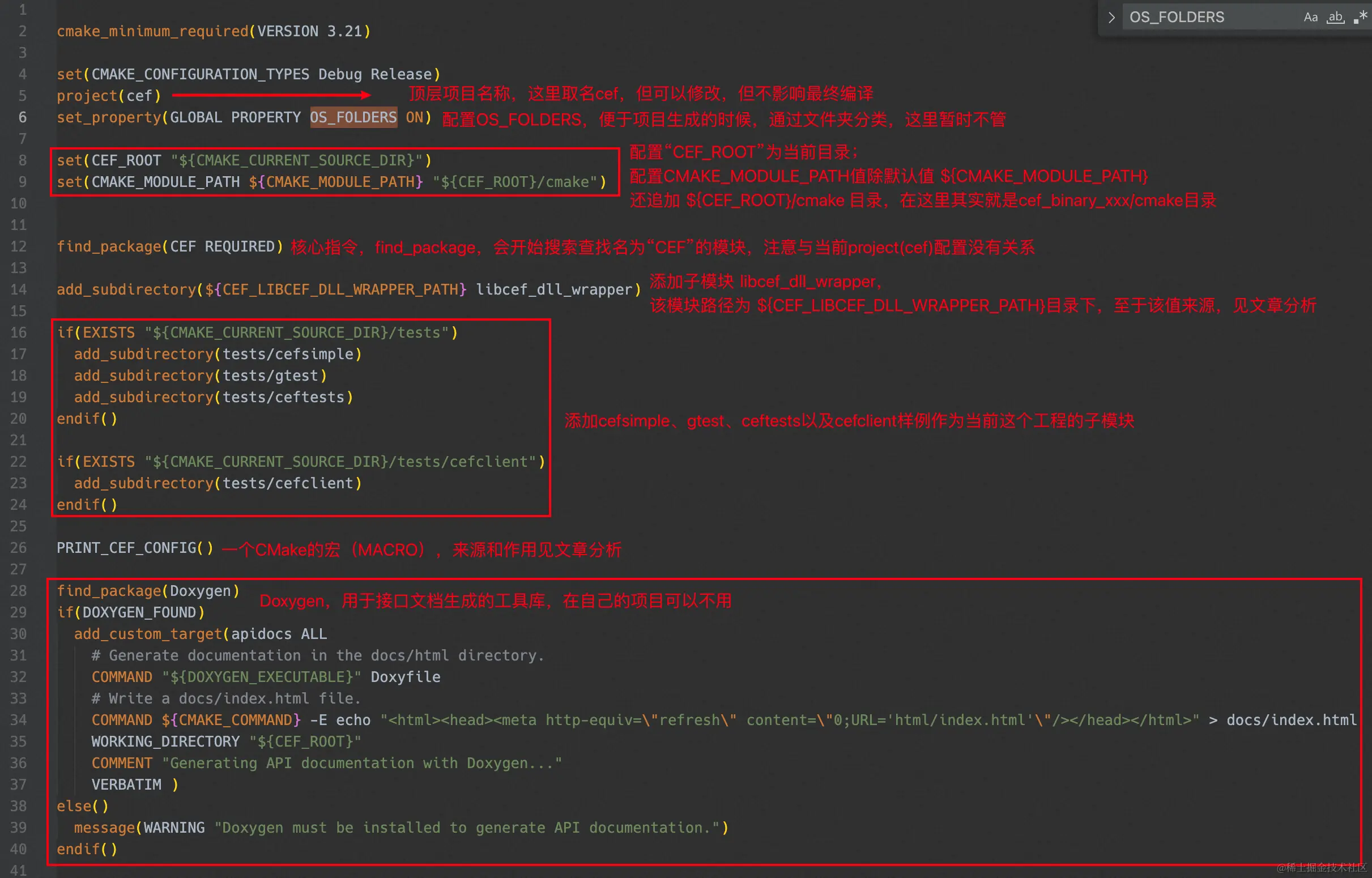Toggle Match Case in find widget
This screenshot has width=1372, height=878.
tap(1310, 17)
